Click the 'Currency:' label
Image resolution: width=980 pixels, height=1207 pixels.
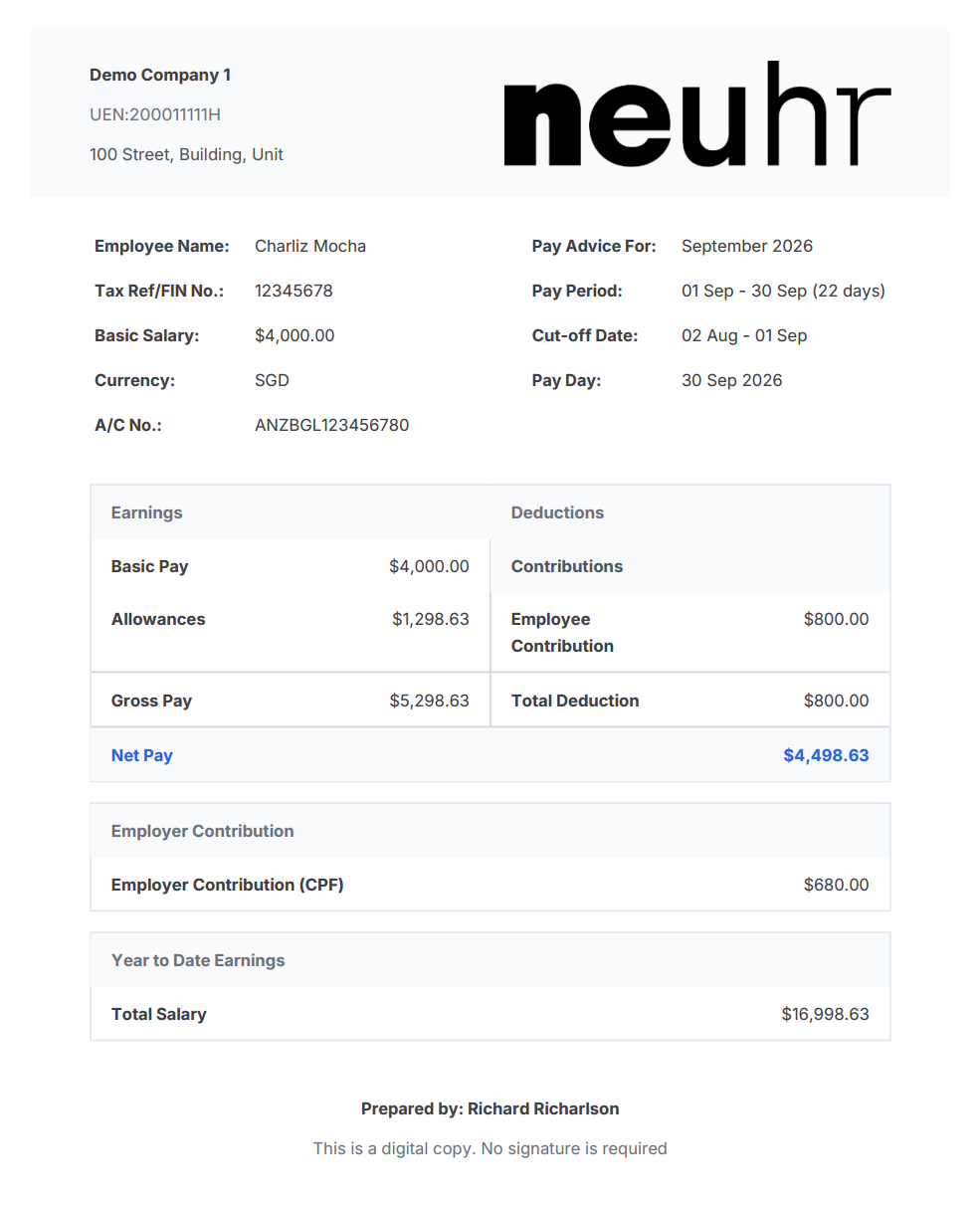click(134, 380)
